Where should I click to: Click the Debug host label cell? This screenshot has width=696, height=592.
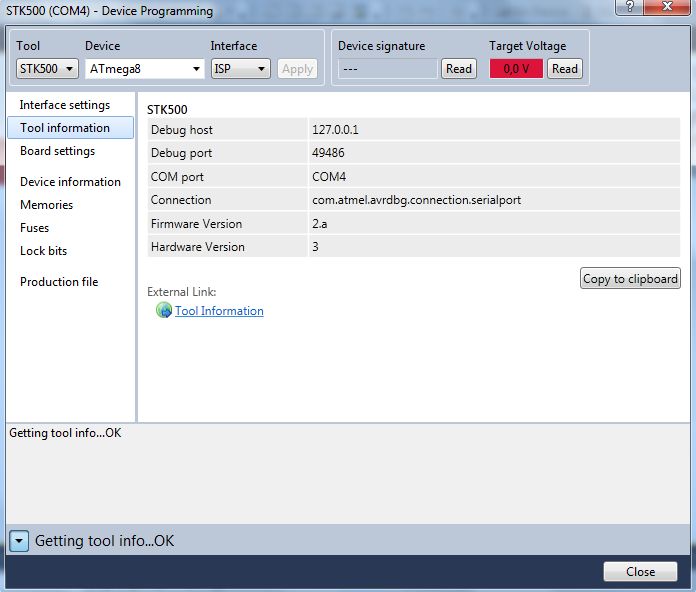coord(227,130)
